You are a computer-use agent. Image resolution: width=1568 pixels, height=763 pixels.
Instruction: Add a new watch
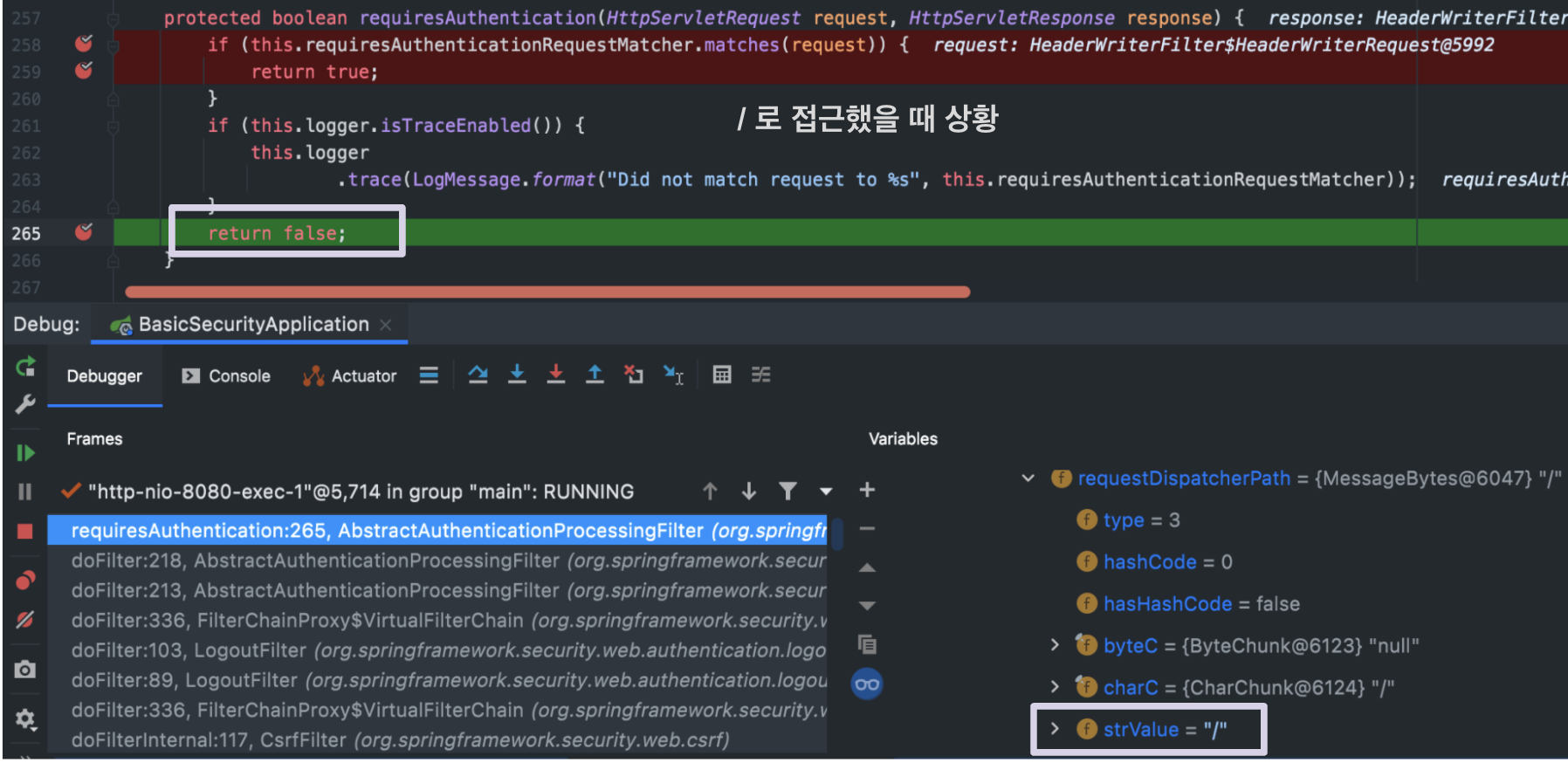tap(867, 490)
